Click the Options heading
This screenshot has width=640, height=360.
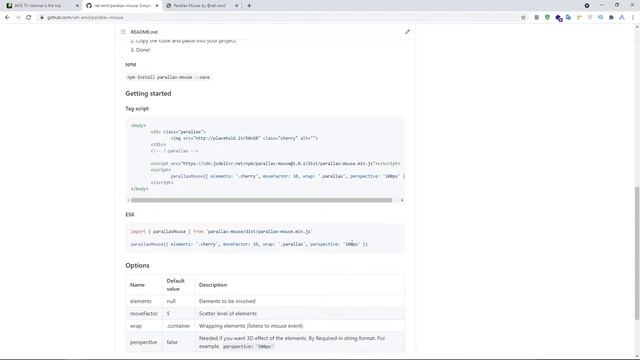pos(138,265)
